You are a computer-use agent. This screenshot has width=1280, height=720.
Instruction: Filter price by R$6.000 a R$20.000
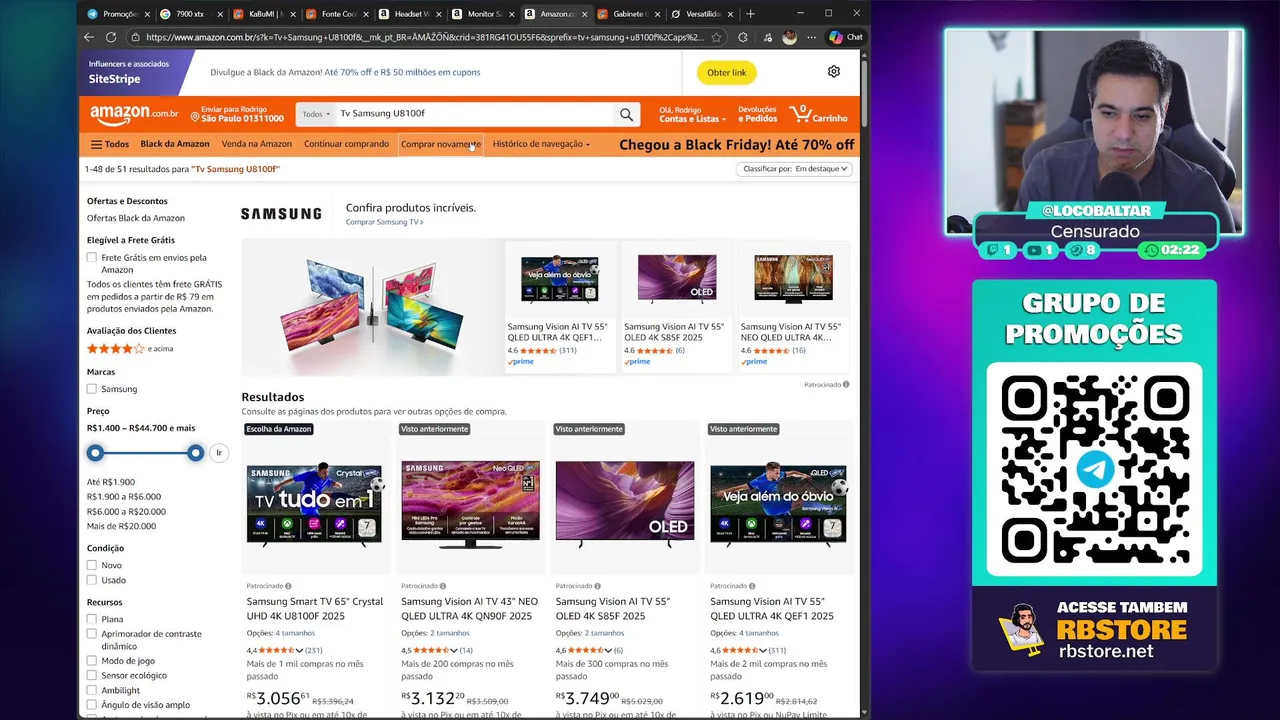(126, 511)
